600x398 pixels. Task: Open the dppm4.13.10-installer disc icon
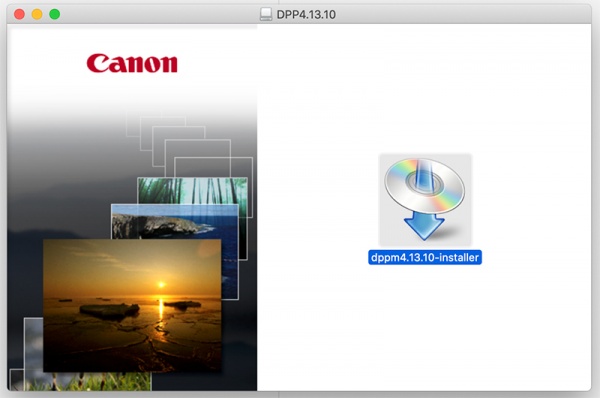425,199
